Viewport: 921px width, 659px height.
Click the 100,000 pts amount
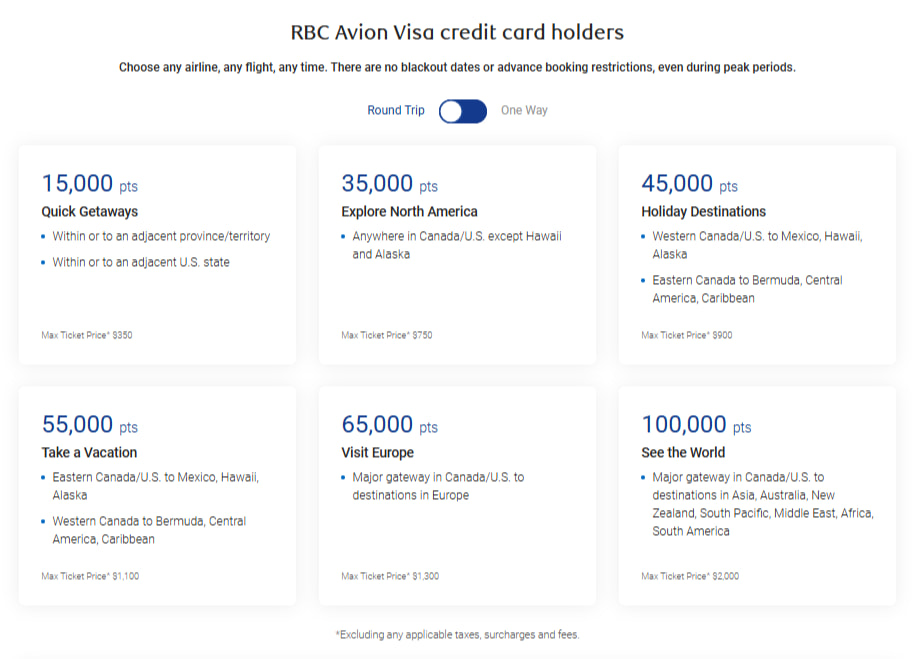tap(696, 425)
